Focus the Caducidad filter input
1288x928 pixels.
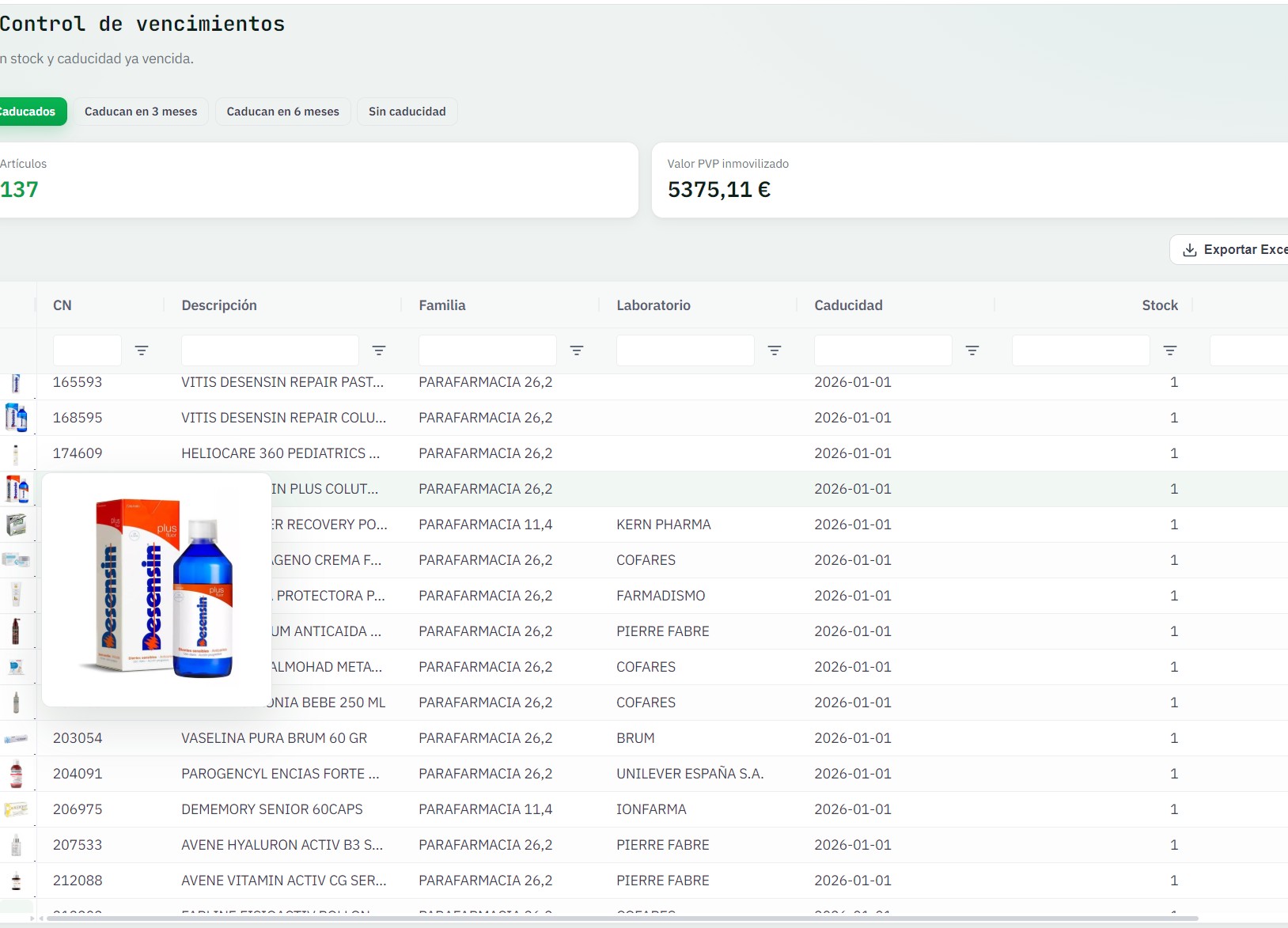click(883, 350)
